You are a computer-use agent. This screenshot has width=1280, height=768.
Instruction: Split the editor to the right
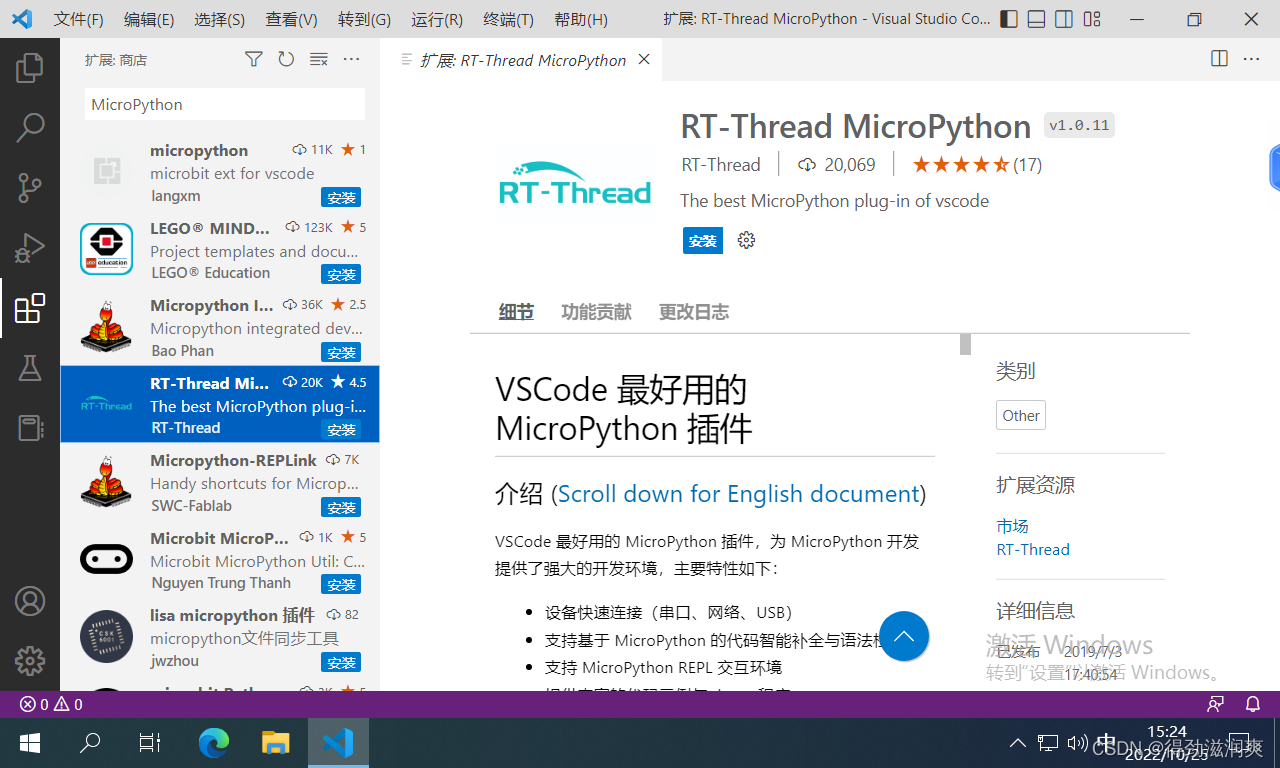[1219, 59]
